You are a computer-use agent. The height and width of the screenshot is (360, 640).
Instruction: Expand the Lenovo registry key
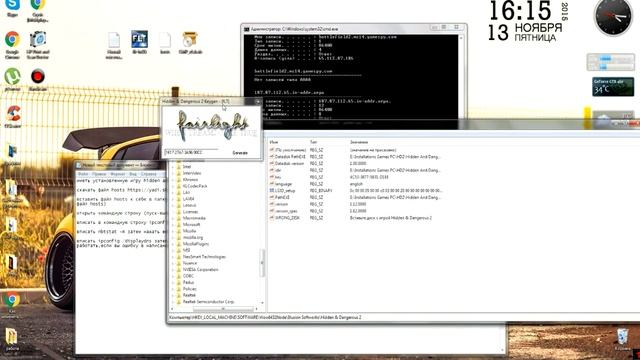(173, 205)
